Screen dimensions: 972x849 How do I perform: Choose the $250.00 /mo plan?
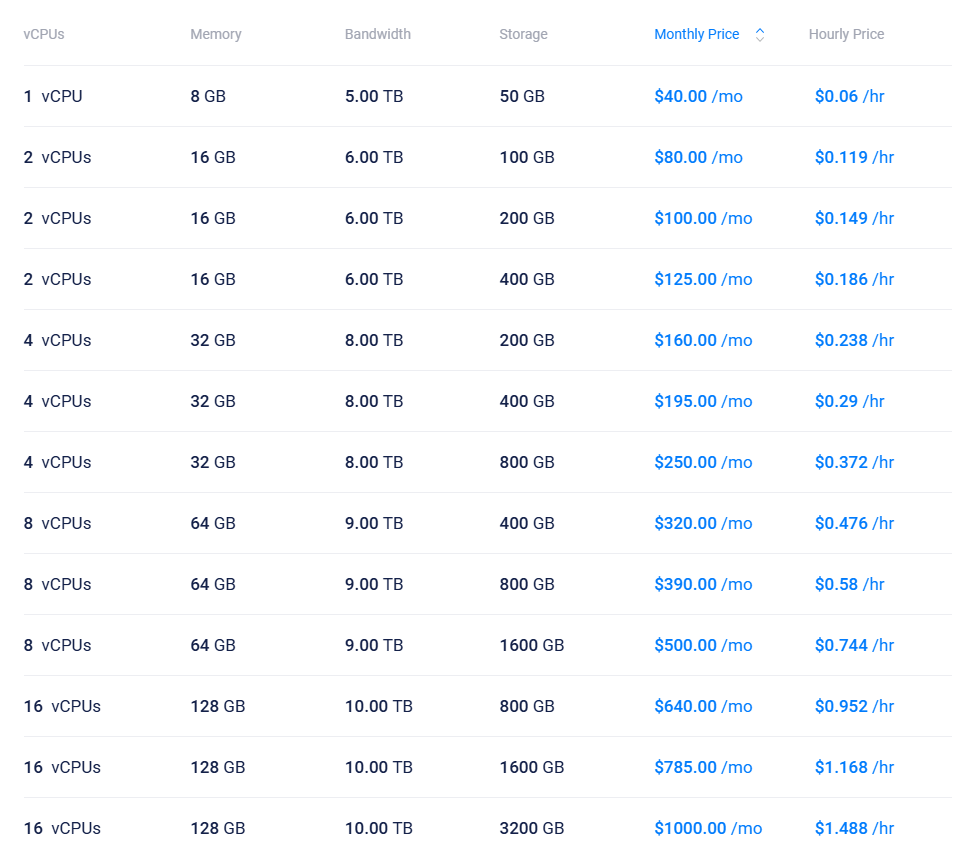pos(703,463)
